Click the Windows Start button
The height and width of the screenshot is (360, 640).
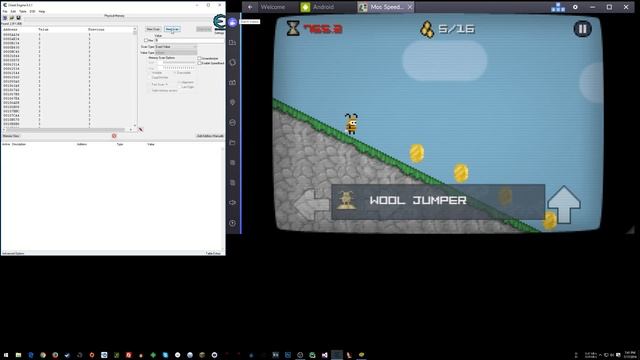pyautogui.click(x=6, y=355)
